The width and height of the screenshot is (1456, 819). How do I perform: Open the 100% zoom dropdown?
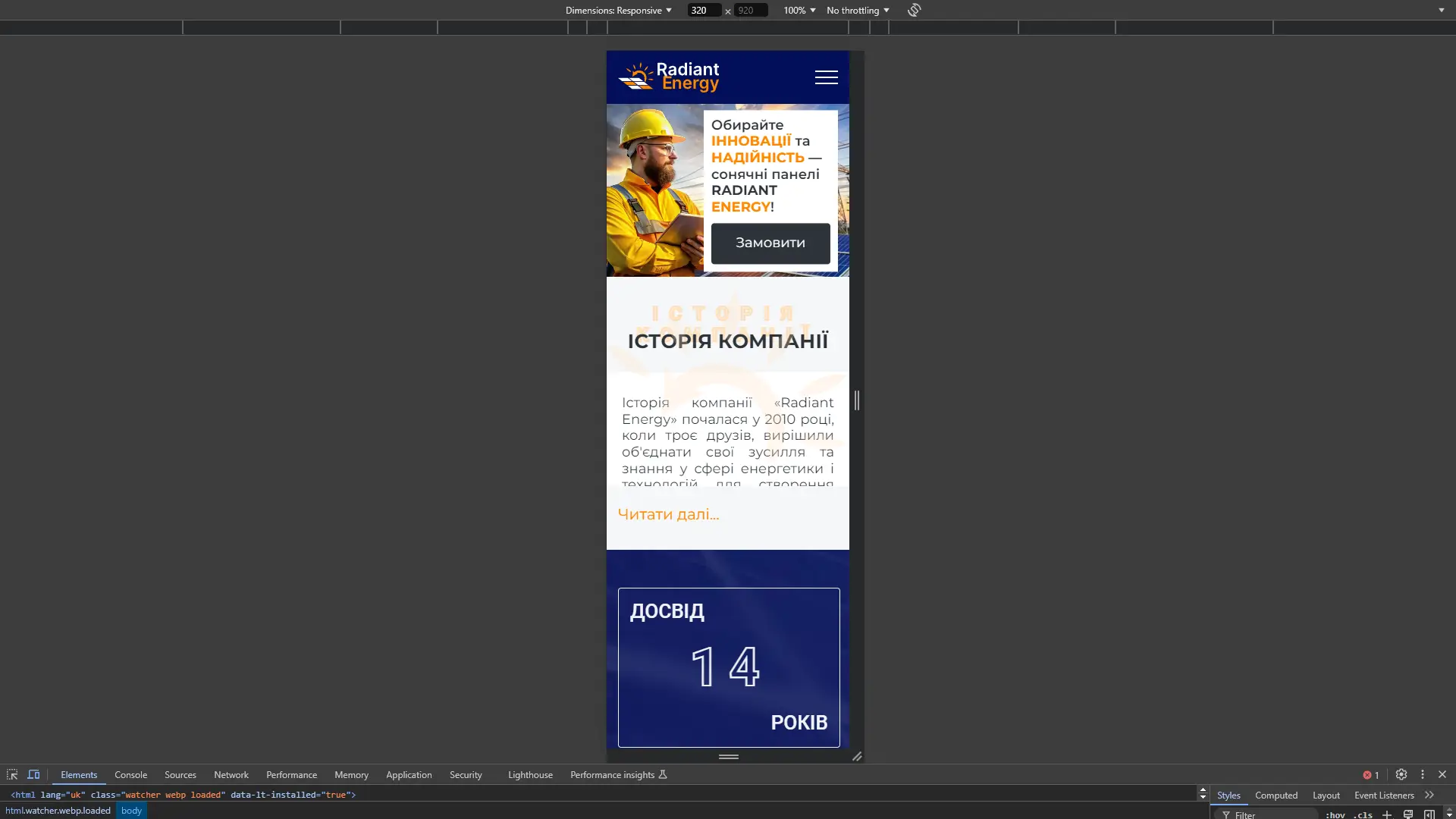pyautogui.click(x=799, y=10)
